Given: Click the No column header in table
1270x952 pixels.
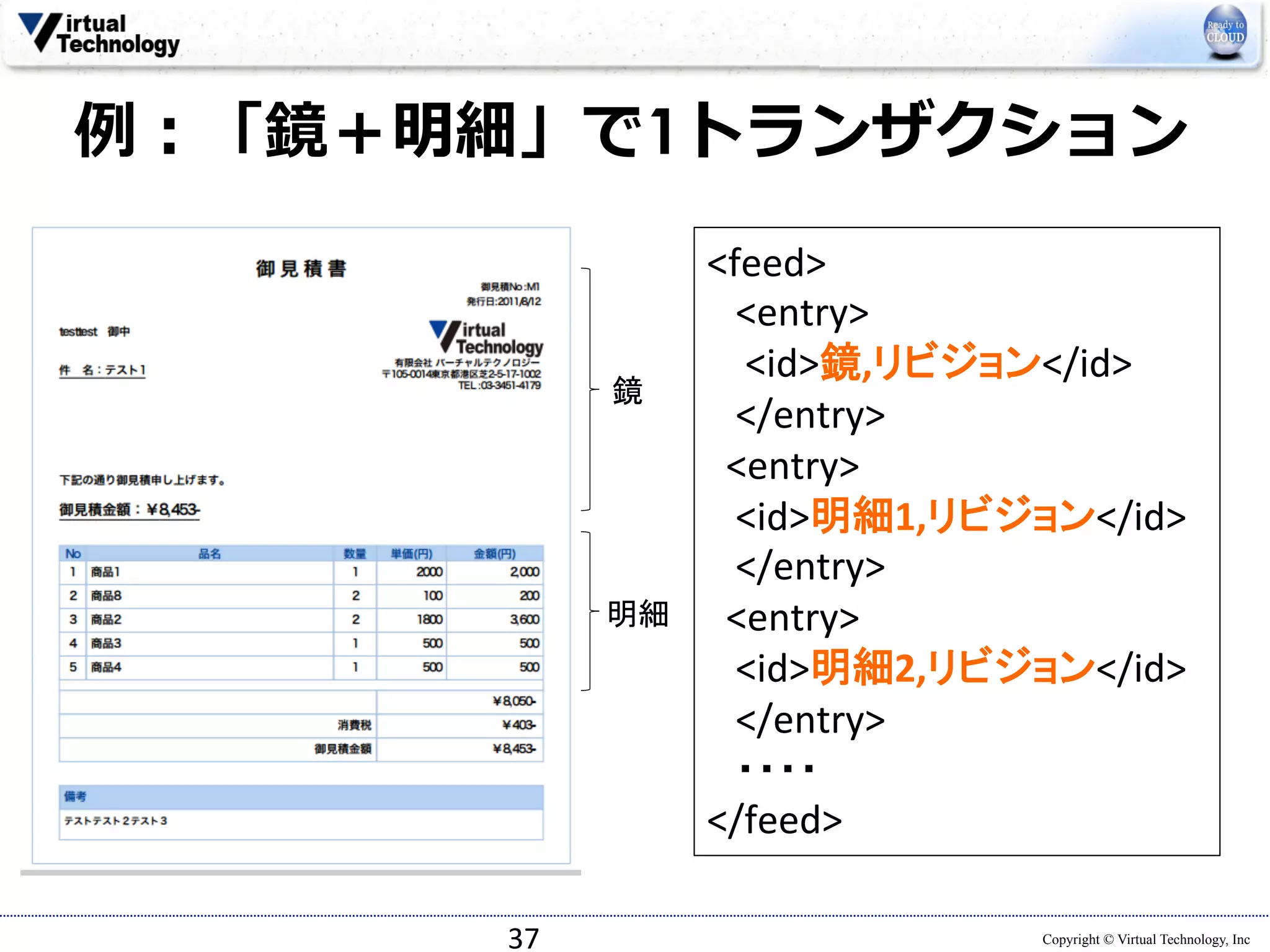Looking at the screenshot, I should click(73, 553).
